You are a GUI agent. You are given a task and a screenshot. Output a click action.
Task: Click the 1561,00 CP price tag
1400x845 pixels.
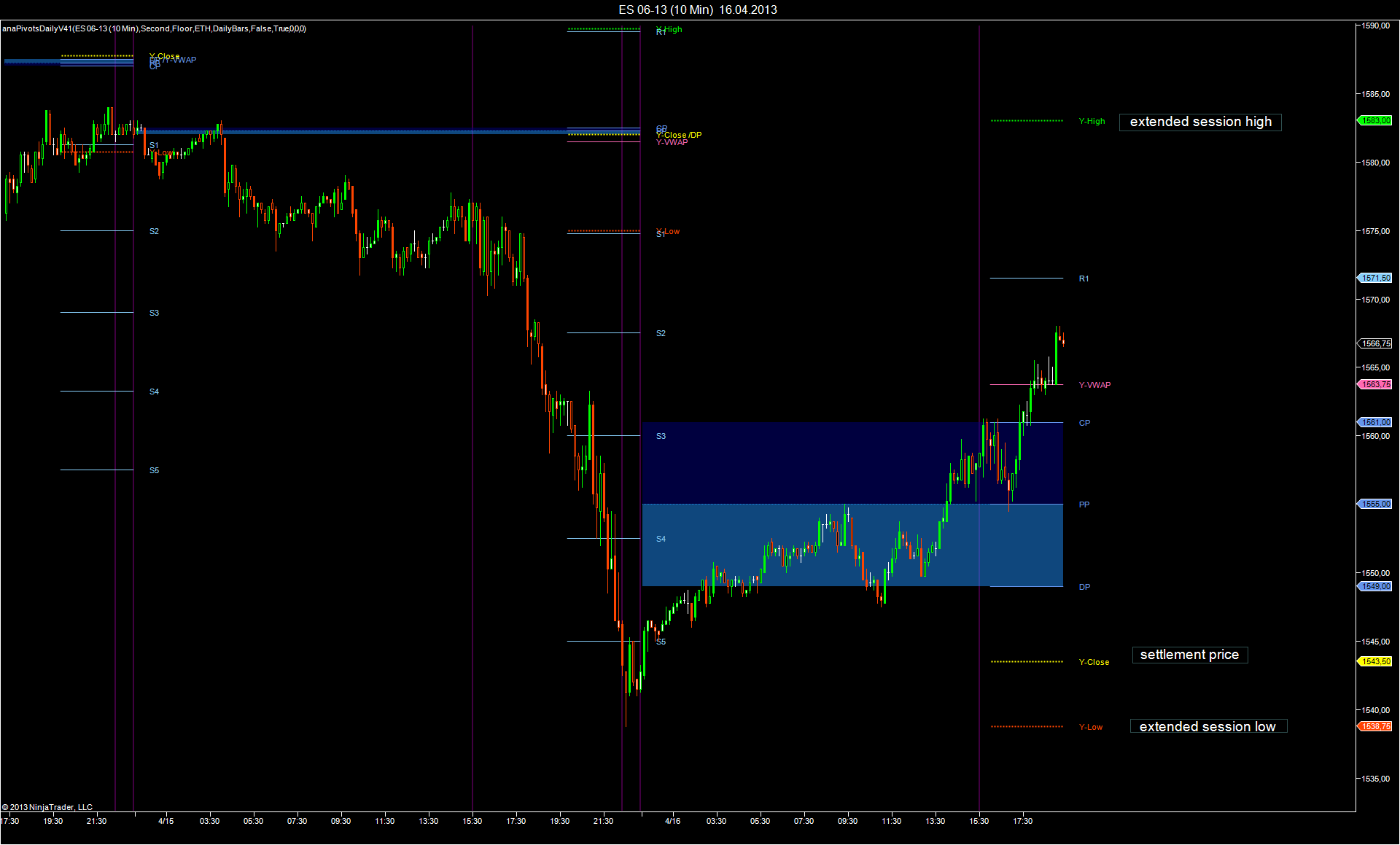1376,422
